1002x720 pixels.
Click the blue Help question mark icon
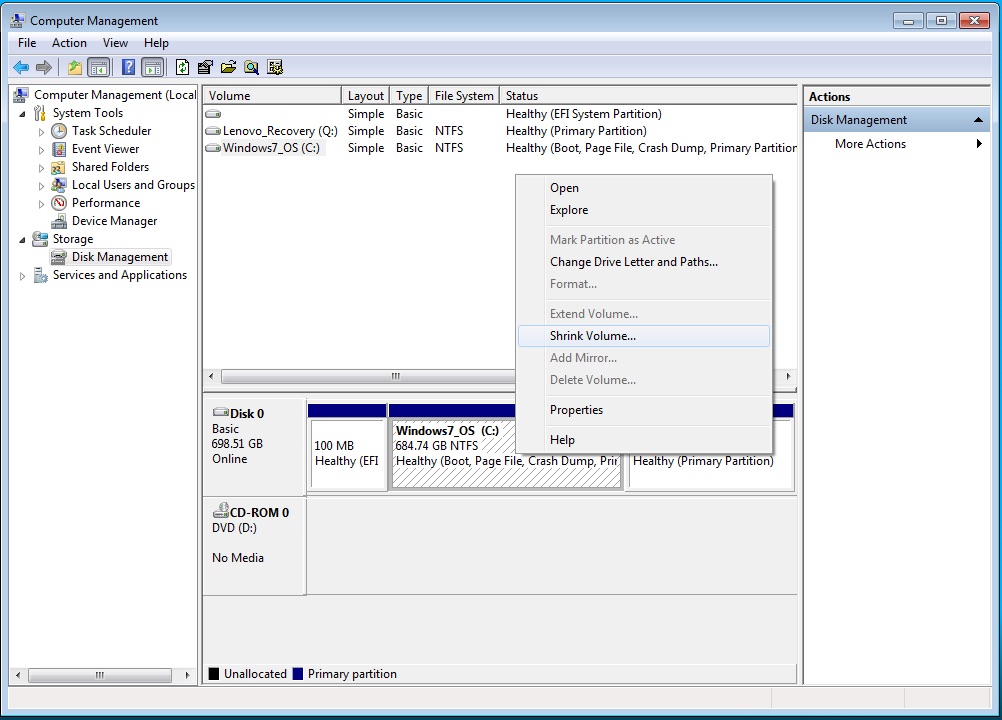click(128, 67)
